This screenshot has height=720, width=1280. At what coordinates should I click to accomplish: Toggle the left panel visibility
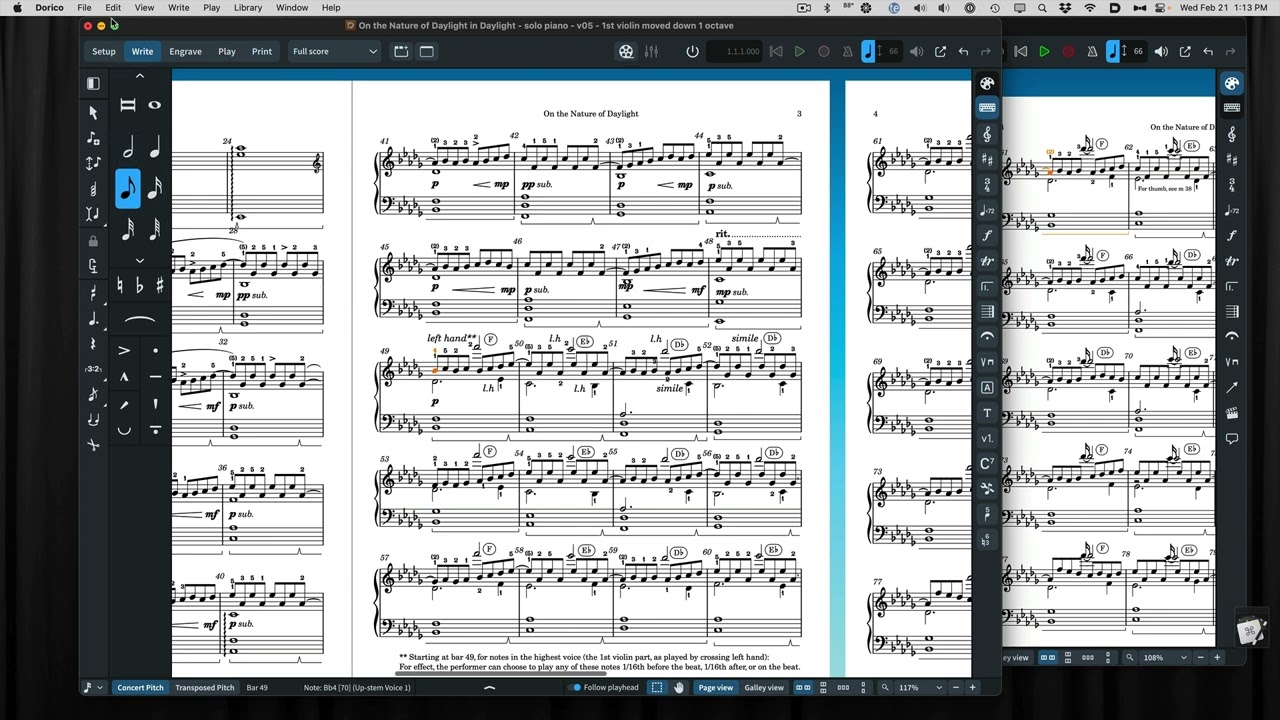[x=93, y=83]
